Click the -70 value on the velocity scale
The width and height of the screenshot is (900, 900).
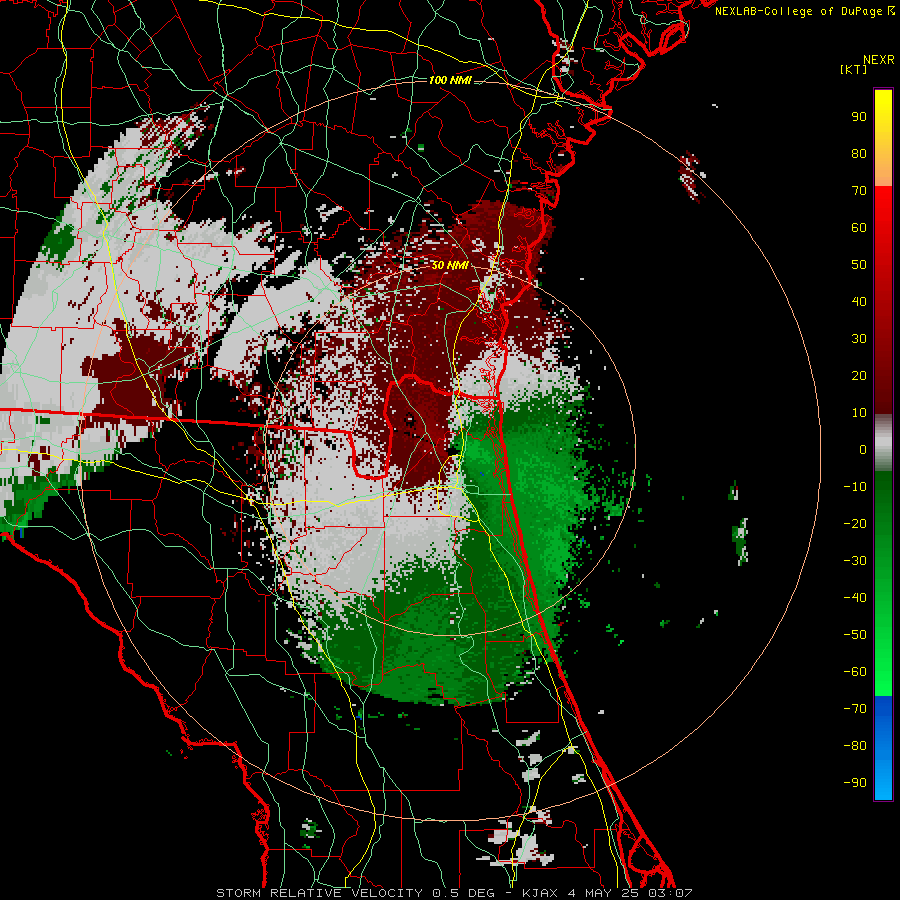(x=855, y=709)
